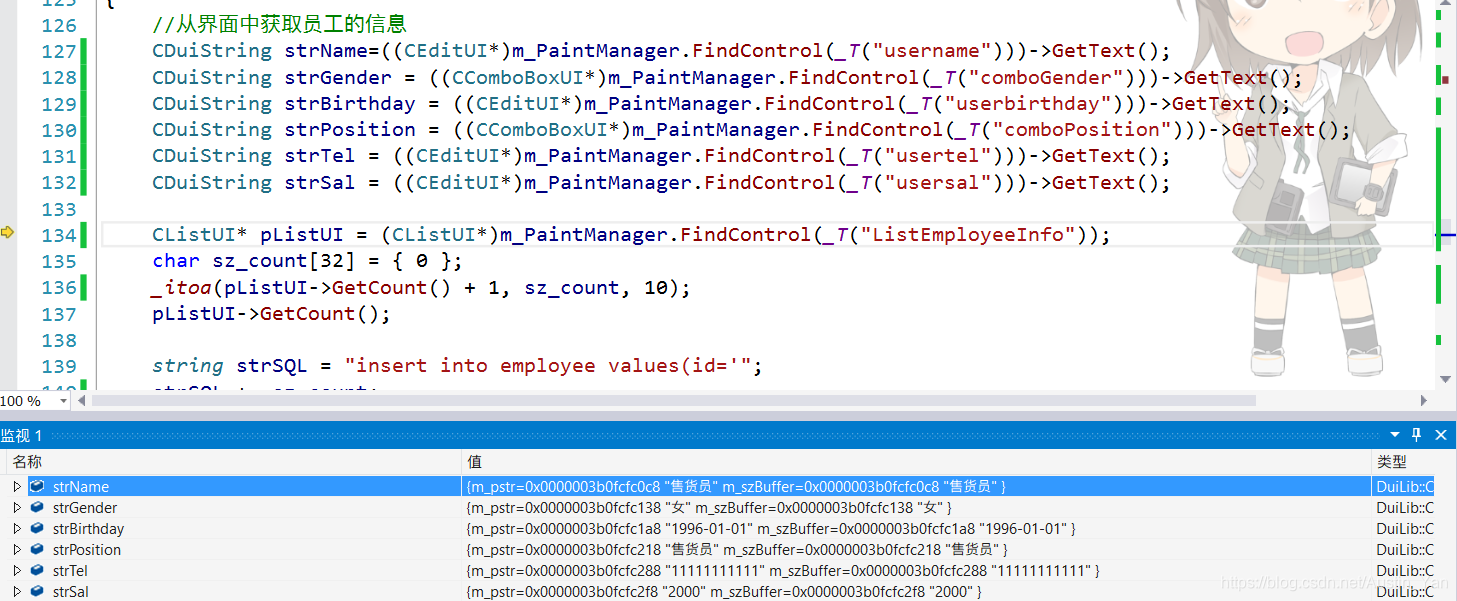Expand the strGender watch entry

[x=17, y=508]
